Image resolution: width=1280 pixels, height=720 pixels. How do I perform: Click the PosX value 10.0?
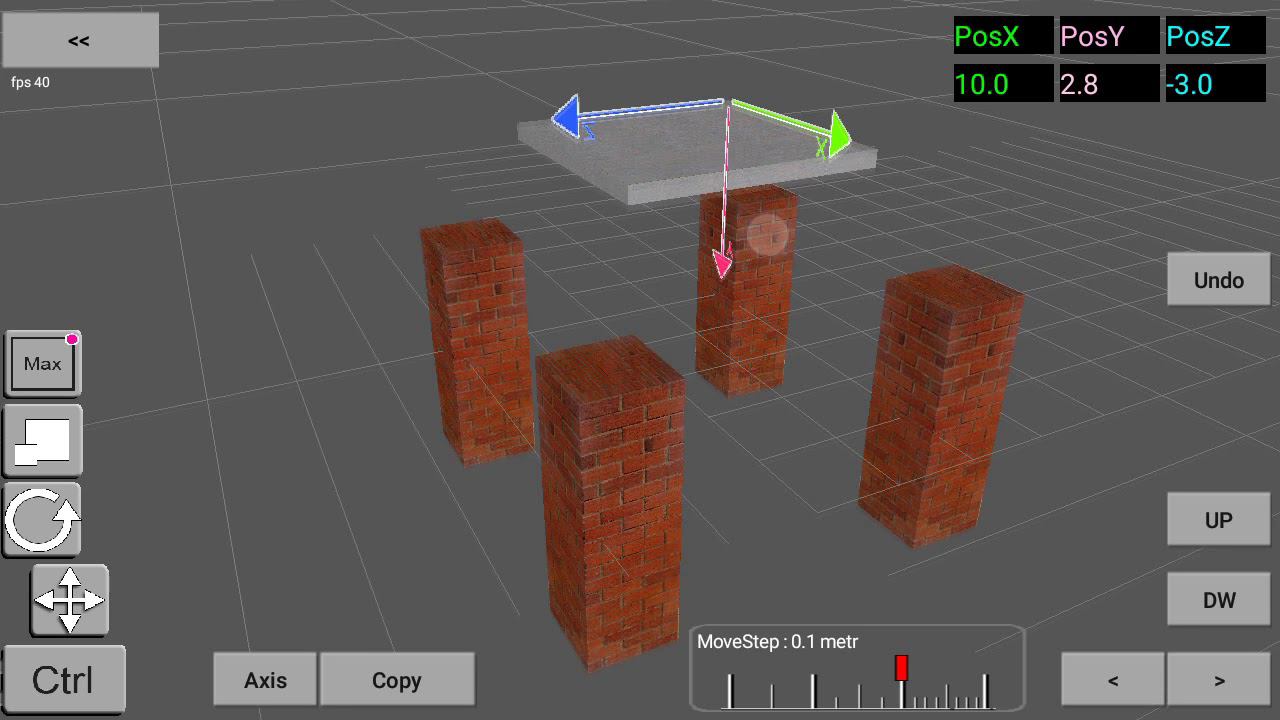[1003, 84]
